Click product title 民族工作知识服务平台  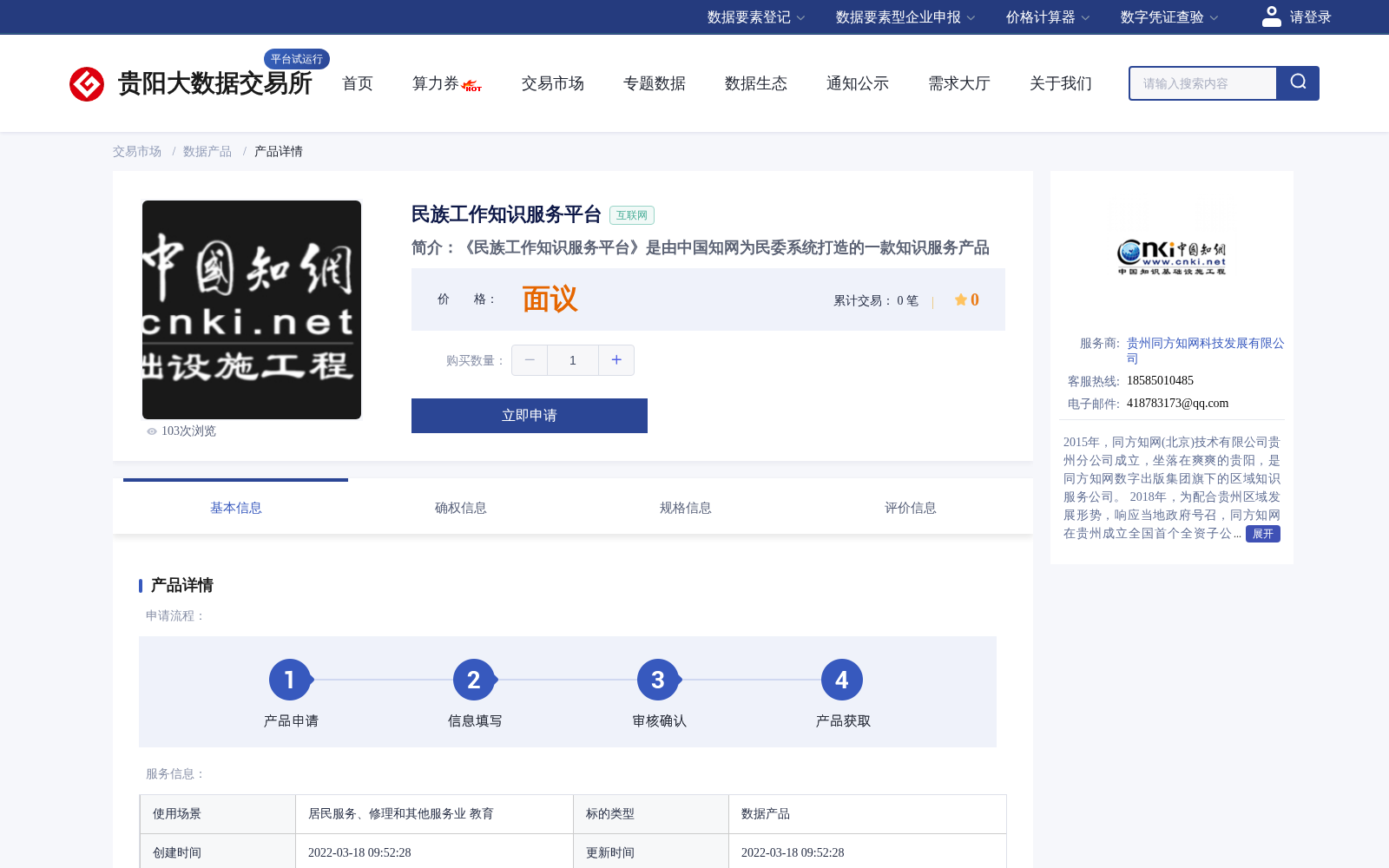click(x=506, y=214)
